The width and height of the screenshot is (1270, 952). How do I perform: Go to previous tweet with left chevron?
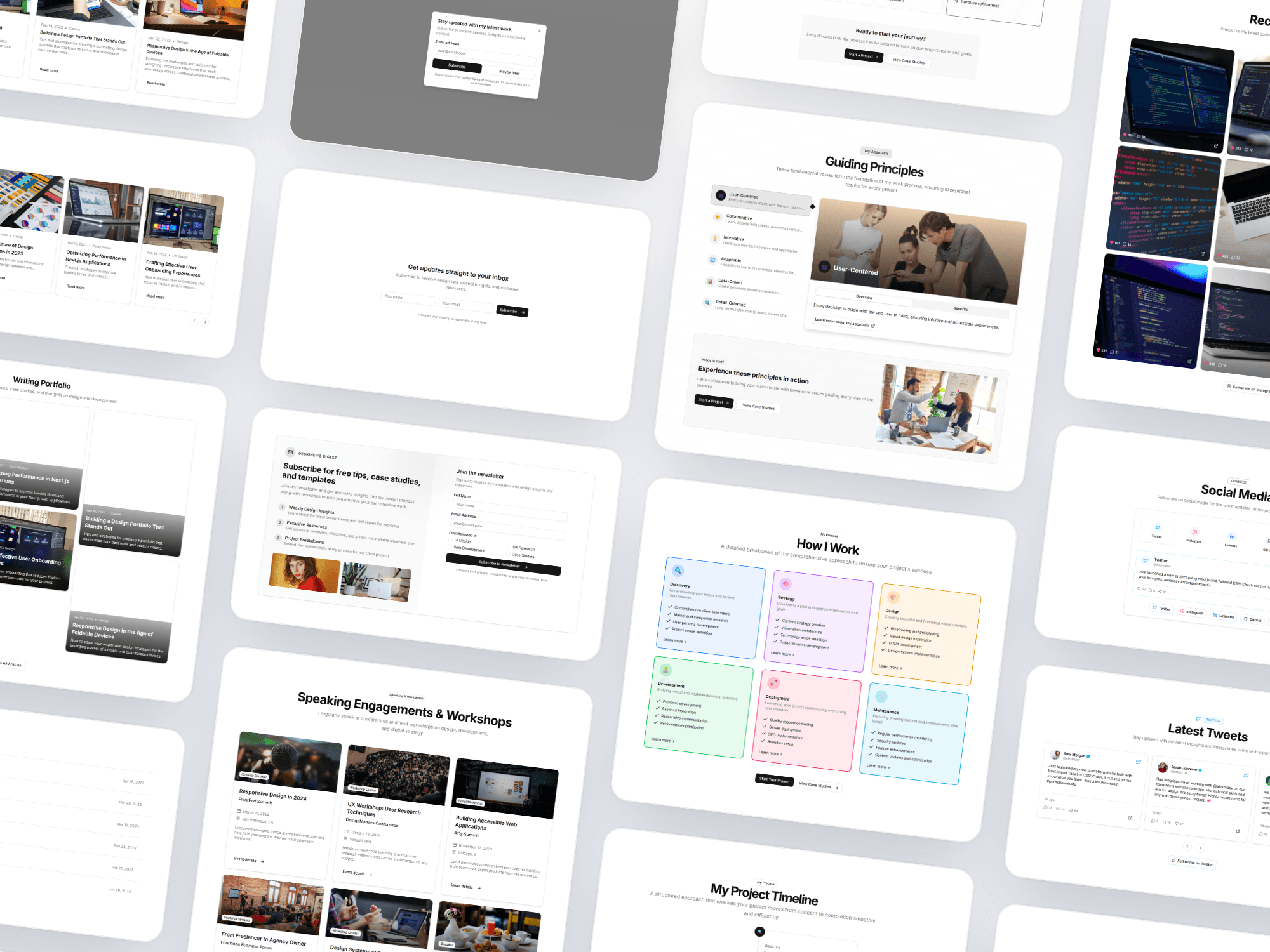pos(1187,846)
